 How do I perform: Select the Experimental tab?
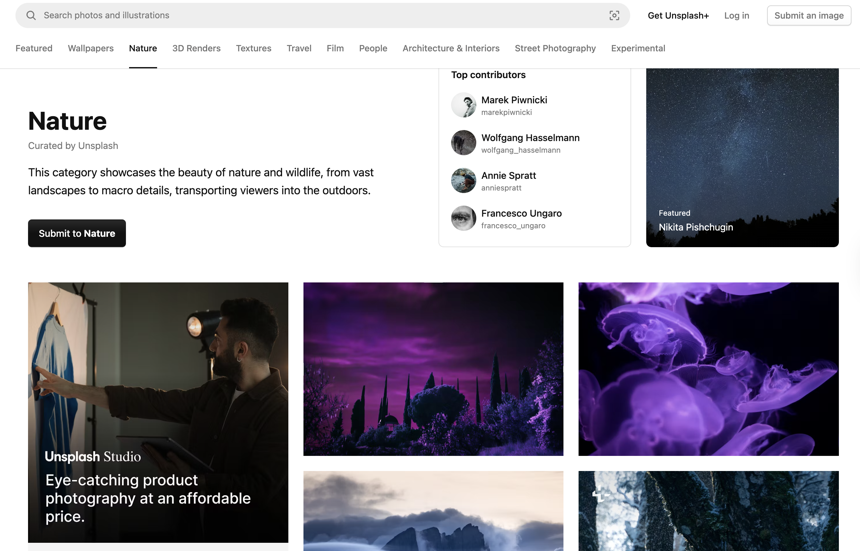click(x=638, y=48)
